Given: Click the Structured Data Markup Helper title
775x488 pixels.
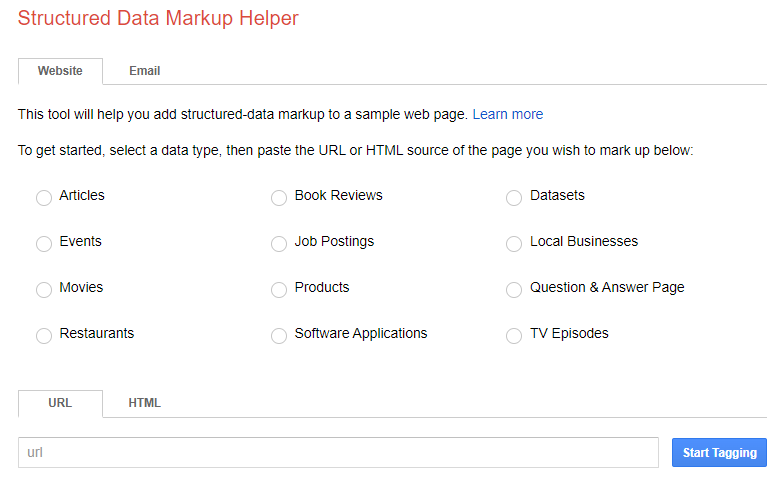Looking at the screenshot, I should [x=158, y=18].
